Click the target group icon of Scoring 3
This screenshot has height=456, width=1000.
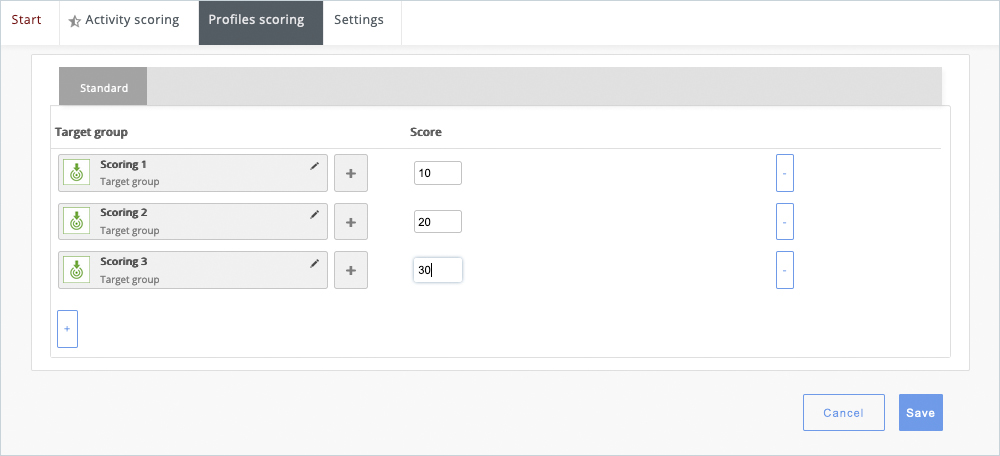pos(77,270)
